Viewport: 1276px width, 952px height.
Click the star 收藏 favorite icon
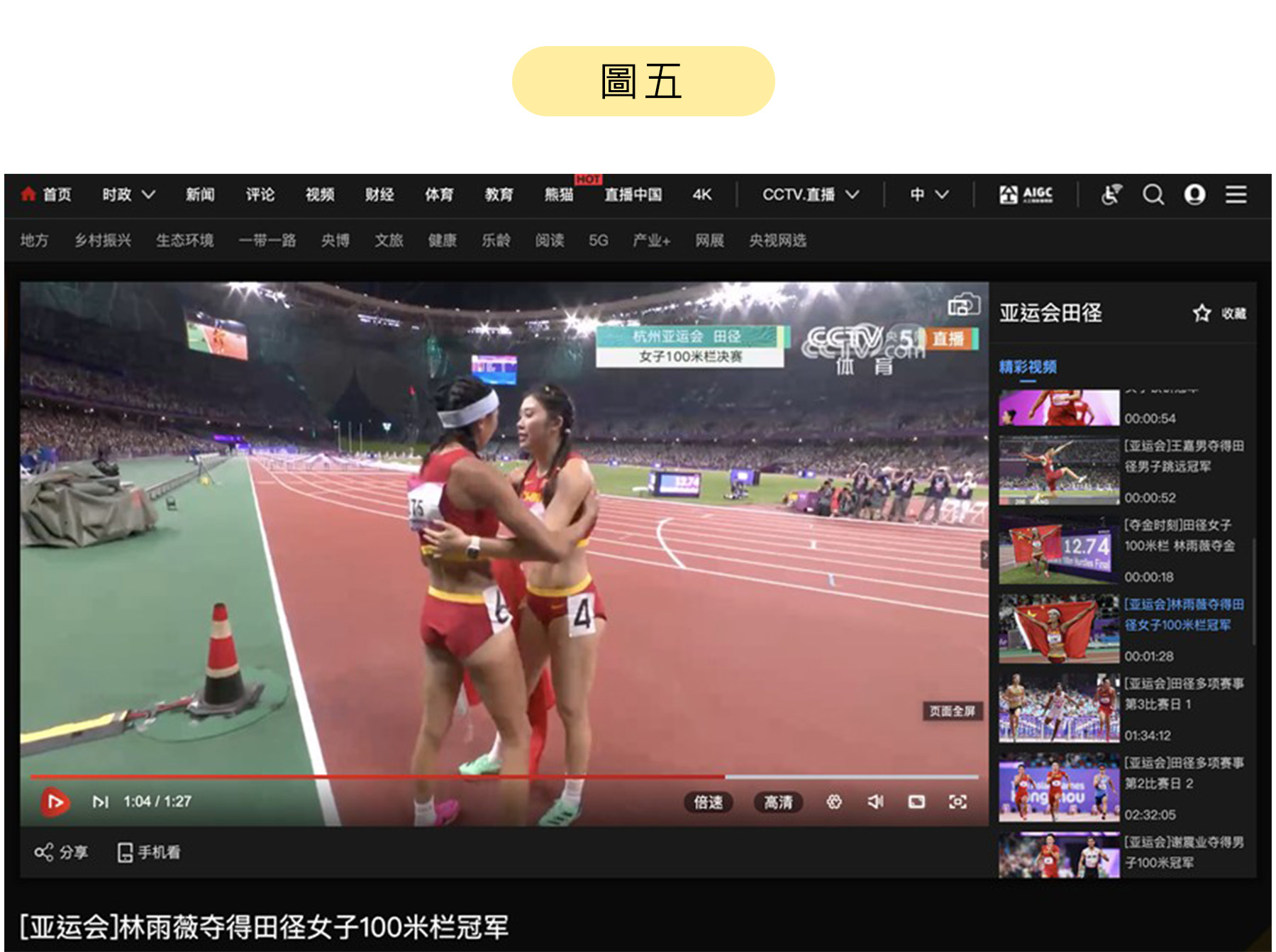click(1202, 313)
